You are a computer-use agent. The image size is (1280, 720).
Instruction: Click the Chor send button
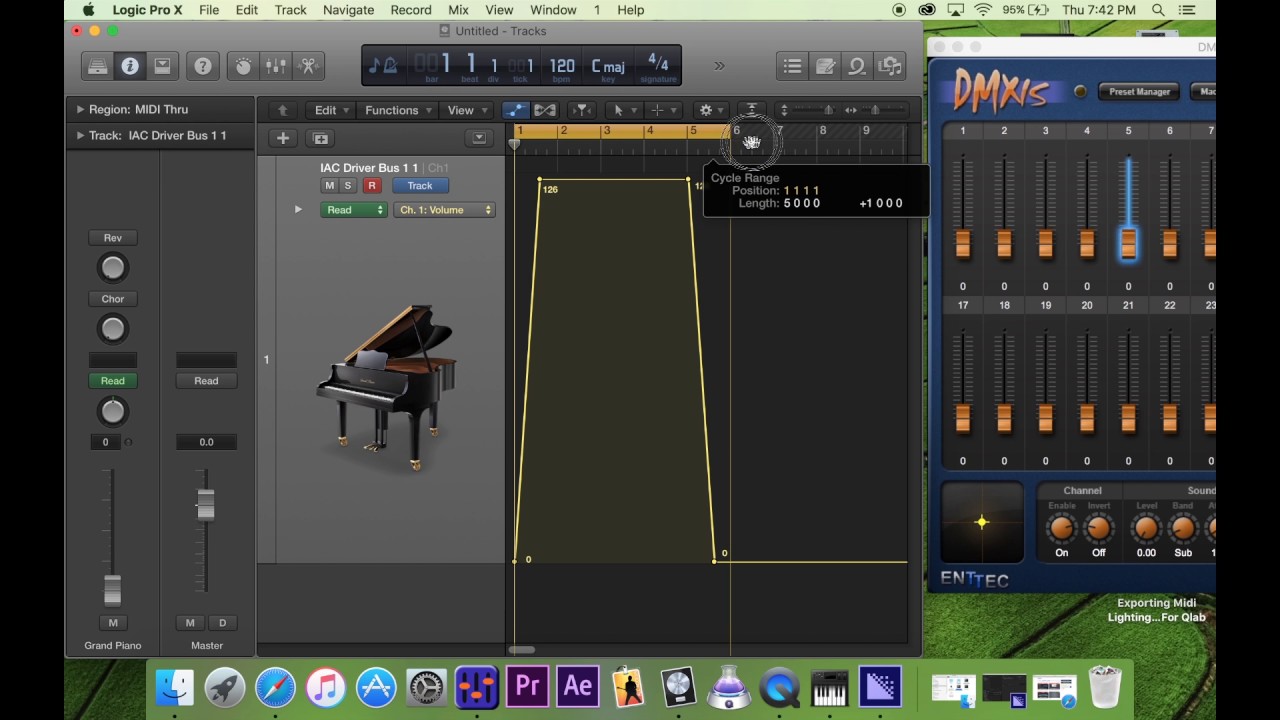pos(113,299)
